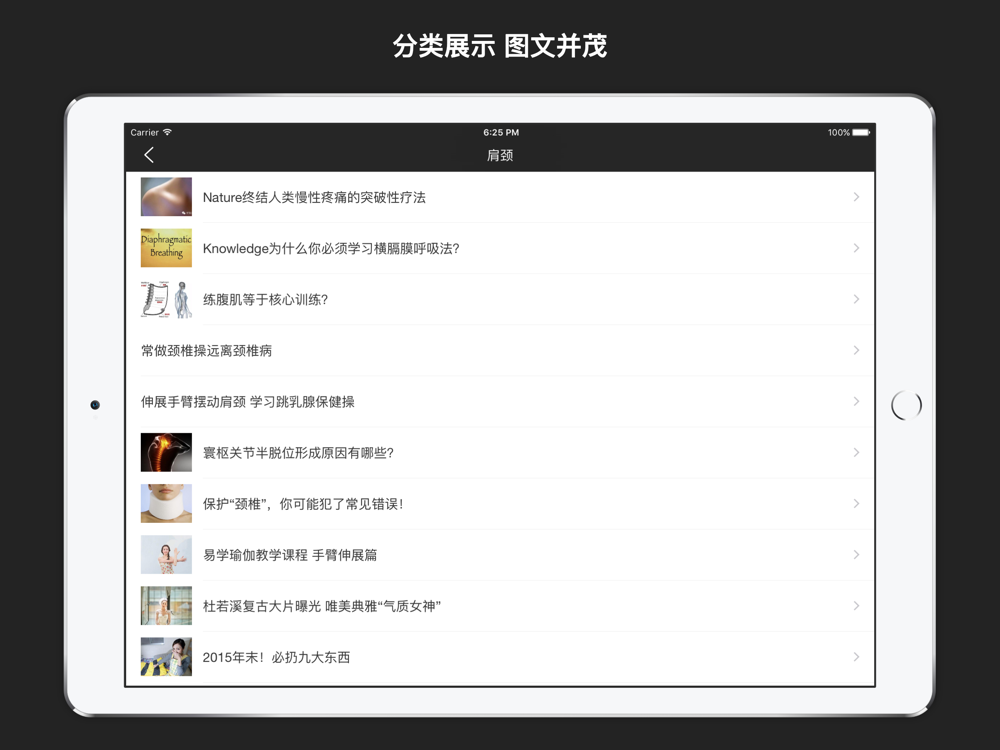Tap the back arrow in the navigation bar
Screen dimensions: 1000x750
149,155
